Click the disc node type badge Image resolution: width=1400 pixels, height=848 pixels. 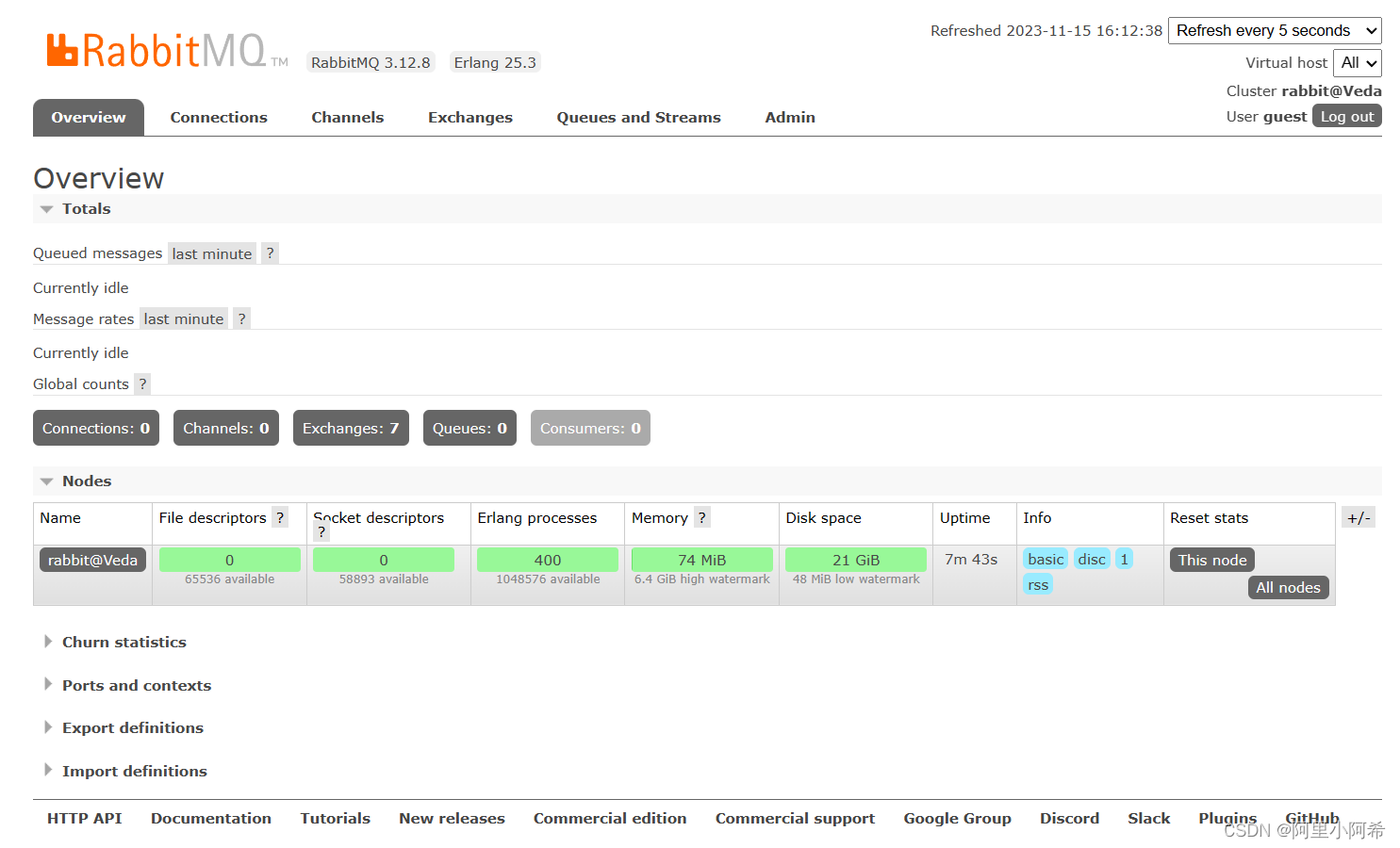[1091, 559]
